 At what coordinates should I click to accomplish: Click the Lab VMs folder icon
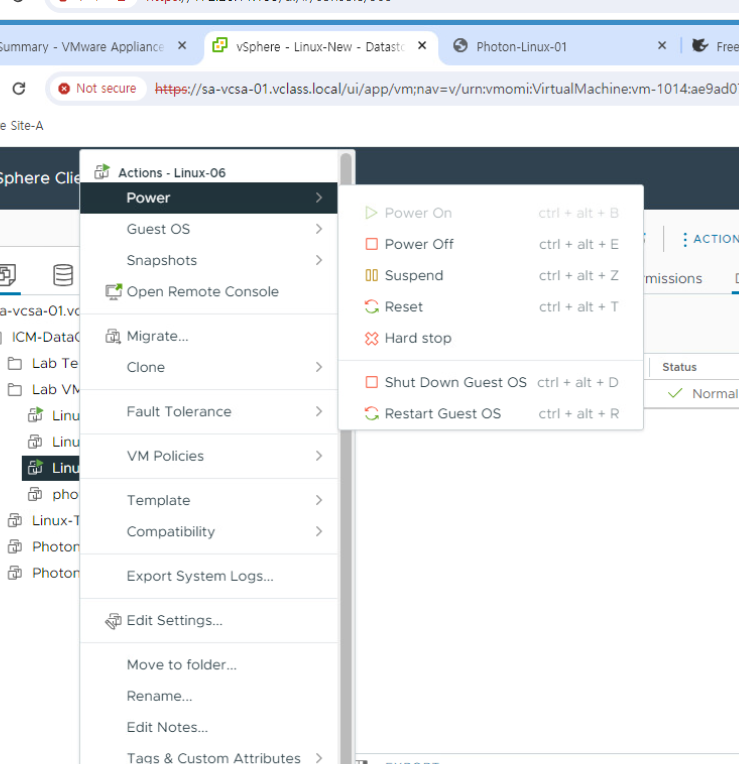point(15,389)
